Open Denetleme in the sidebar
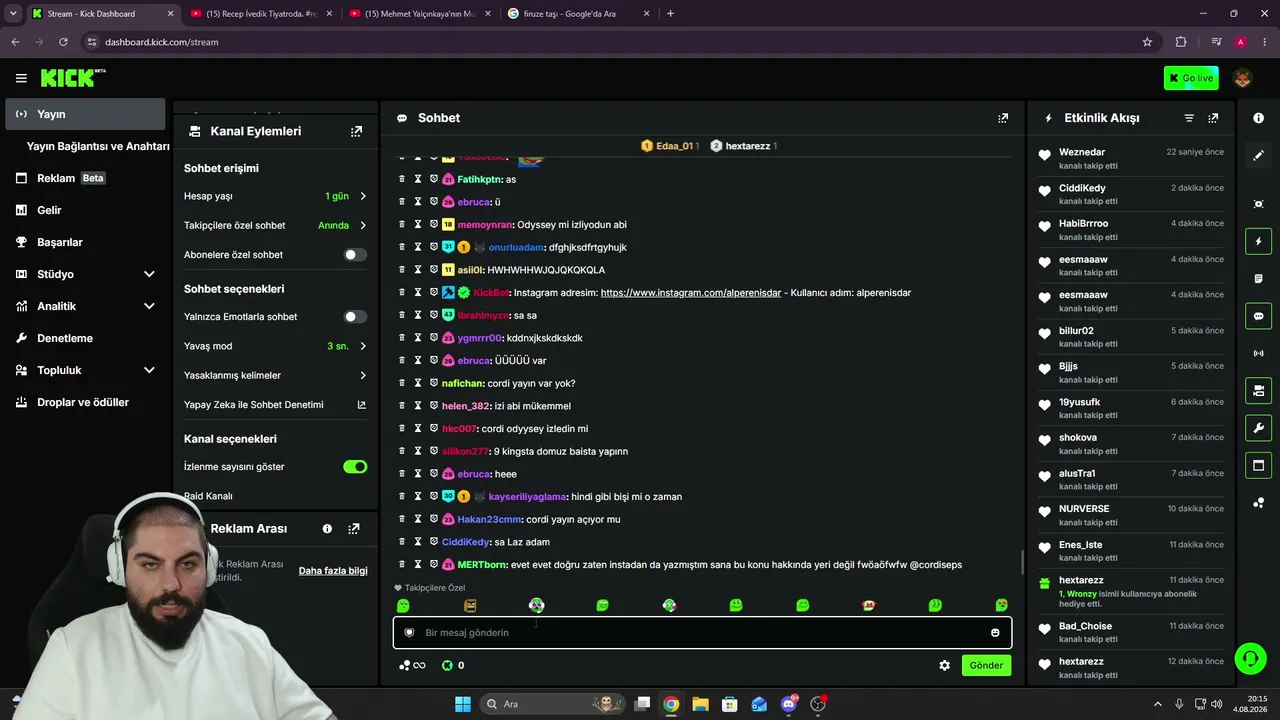Screen dimensions: 1280x720 tap(83, 338)
